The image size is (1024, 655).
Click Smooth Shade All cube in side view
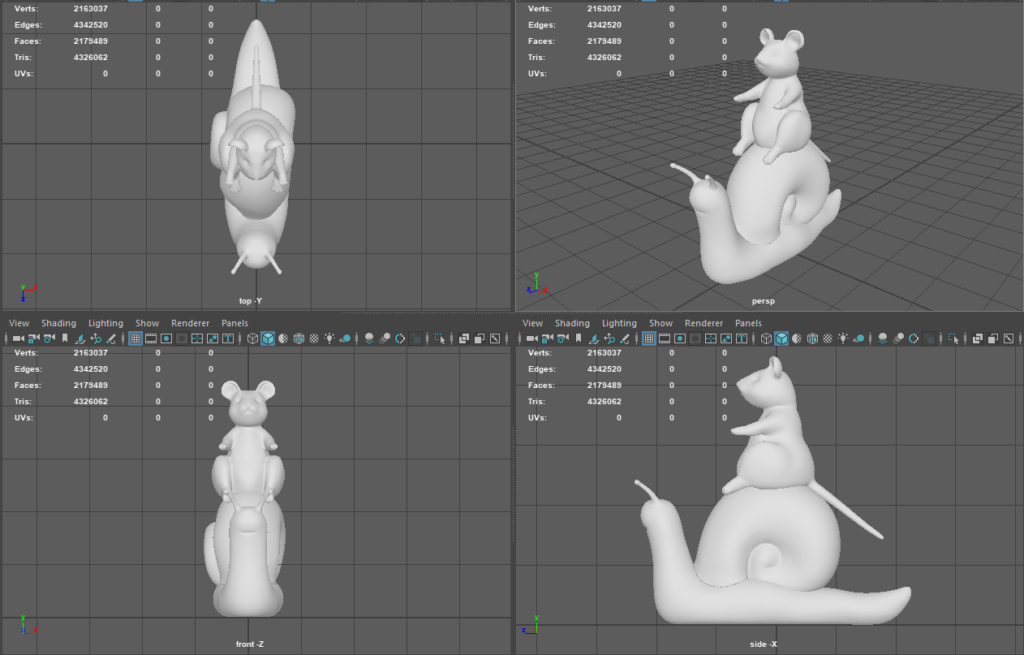click(x=781, y=339)
